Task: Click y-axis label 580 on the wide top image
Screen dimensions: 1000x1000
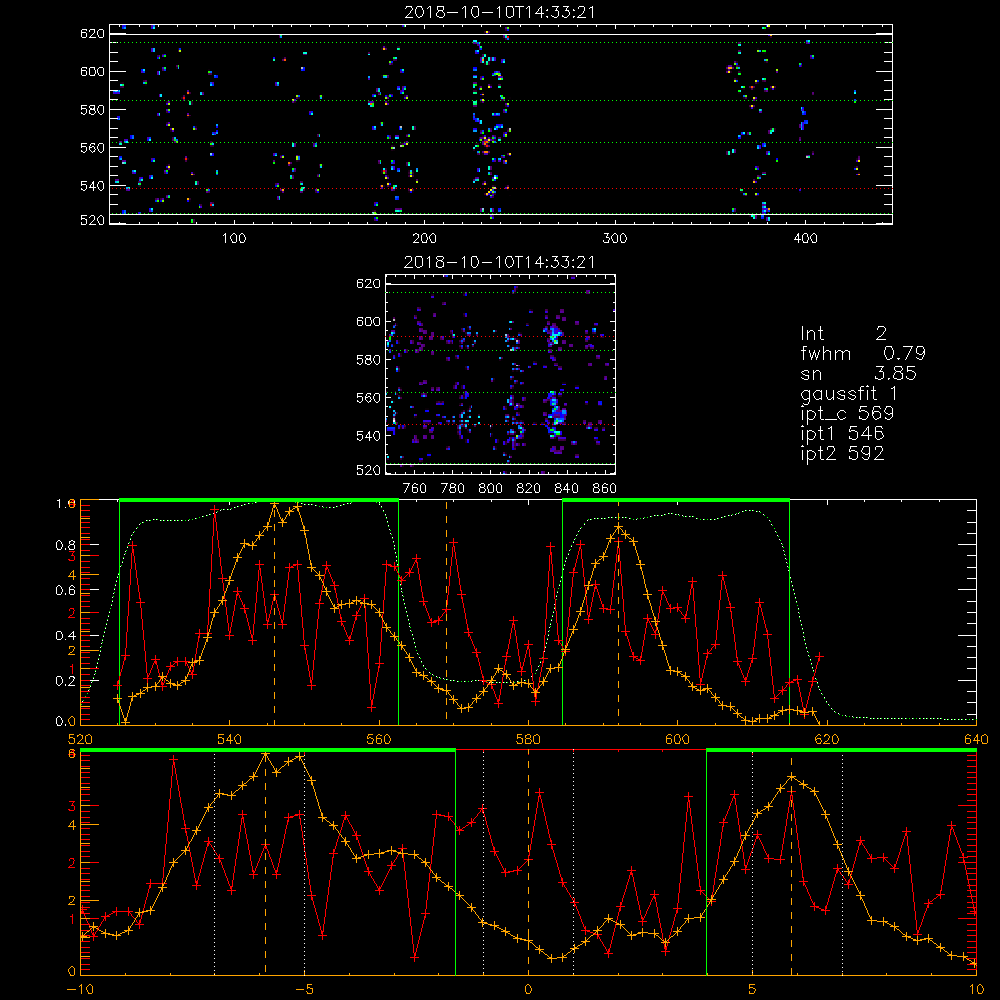Action: tap(92, 110)
